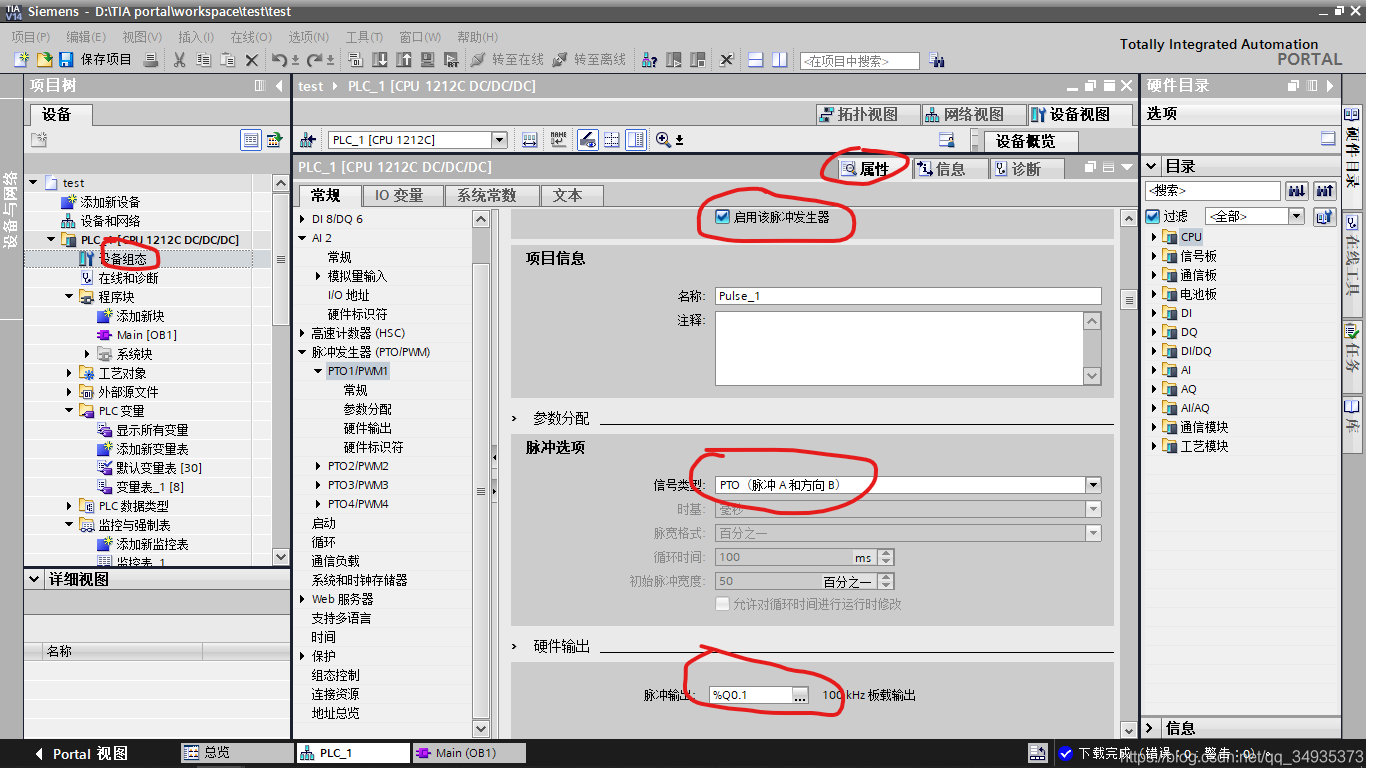Image resolution: width=1374 pixels, height=776 pixels.
Task: Toggle the Show address labels icon
Action: tap(588, 140)
